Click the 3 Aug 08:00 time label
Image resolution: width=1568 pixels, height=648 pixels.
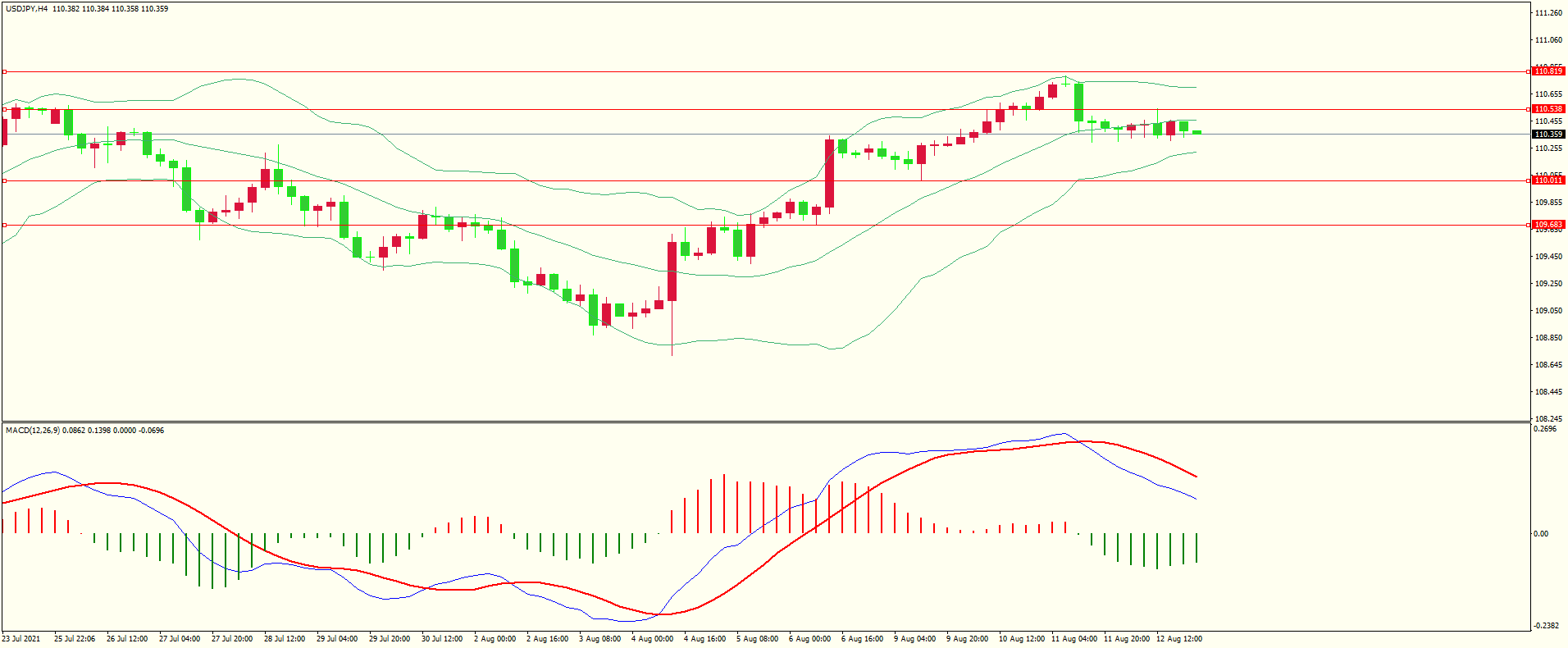tap(599, 639)
